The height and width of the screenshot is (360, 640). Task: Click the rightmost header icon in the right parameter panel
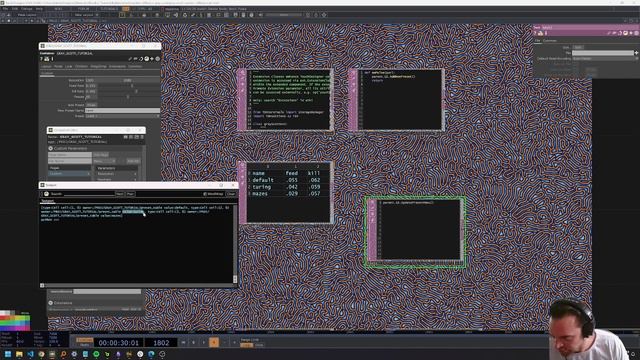pyautogui.click(x=636, y=33)
